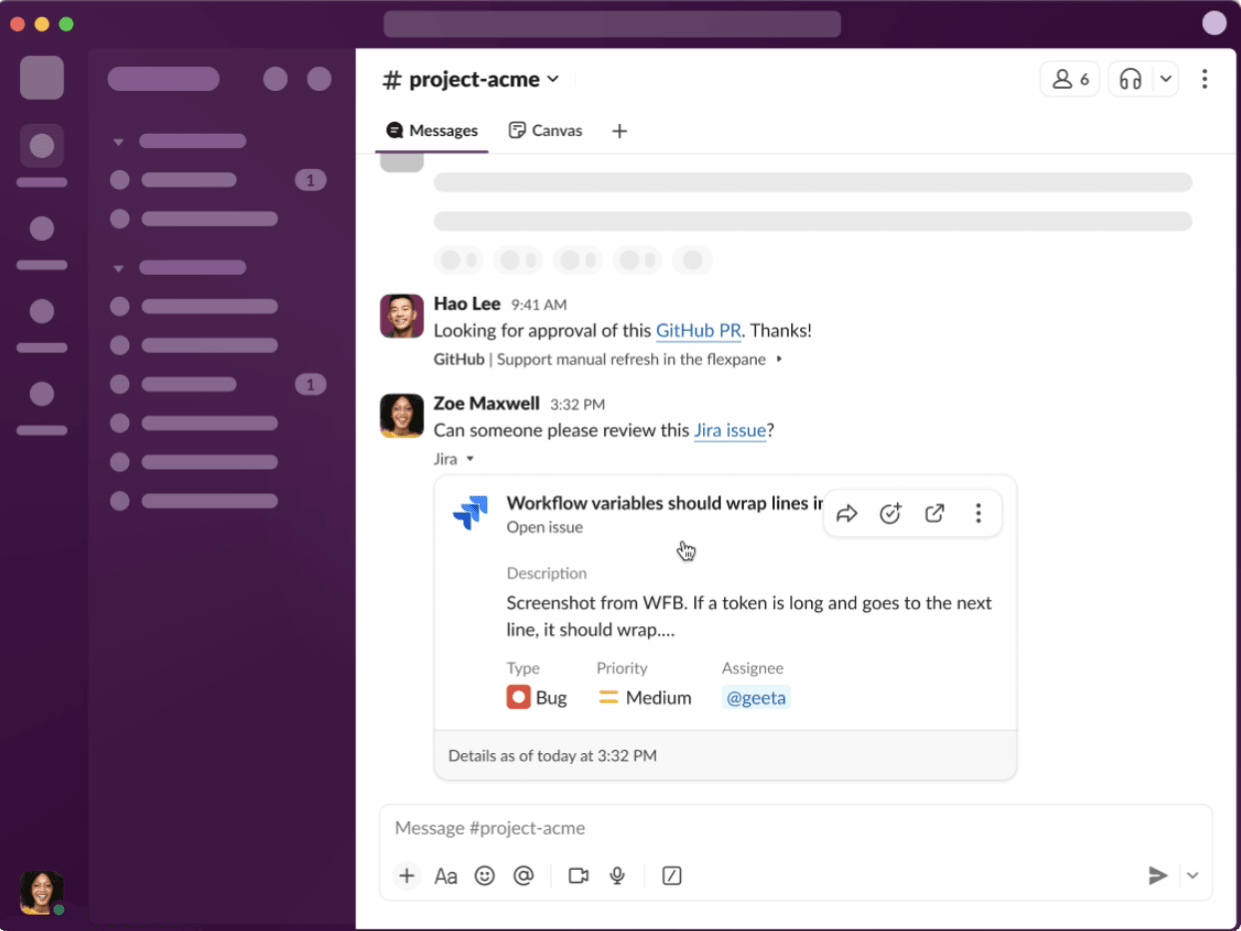Open the Jira issue link
1241x931 pixels.
(730, 430)
